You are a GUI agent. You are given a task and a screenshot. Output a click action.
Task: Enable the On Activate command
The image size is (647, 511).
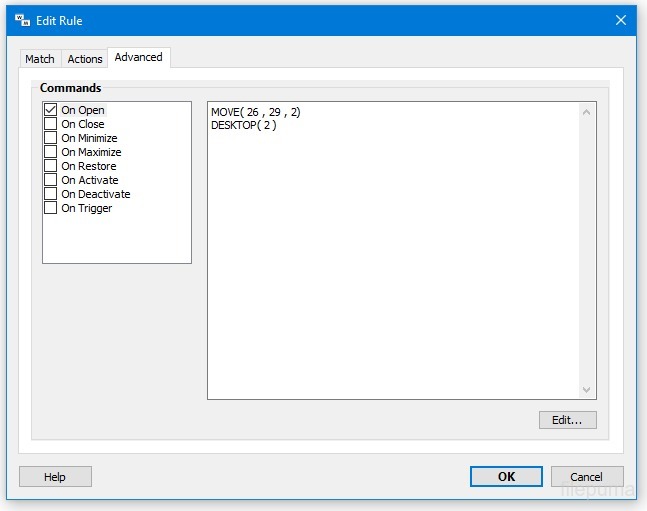pyautogui.click(x=51, y=180)
